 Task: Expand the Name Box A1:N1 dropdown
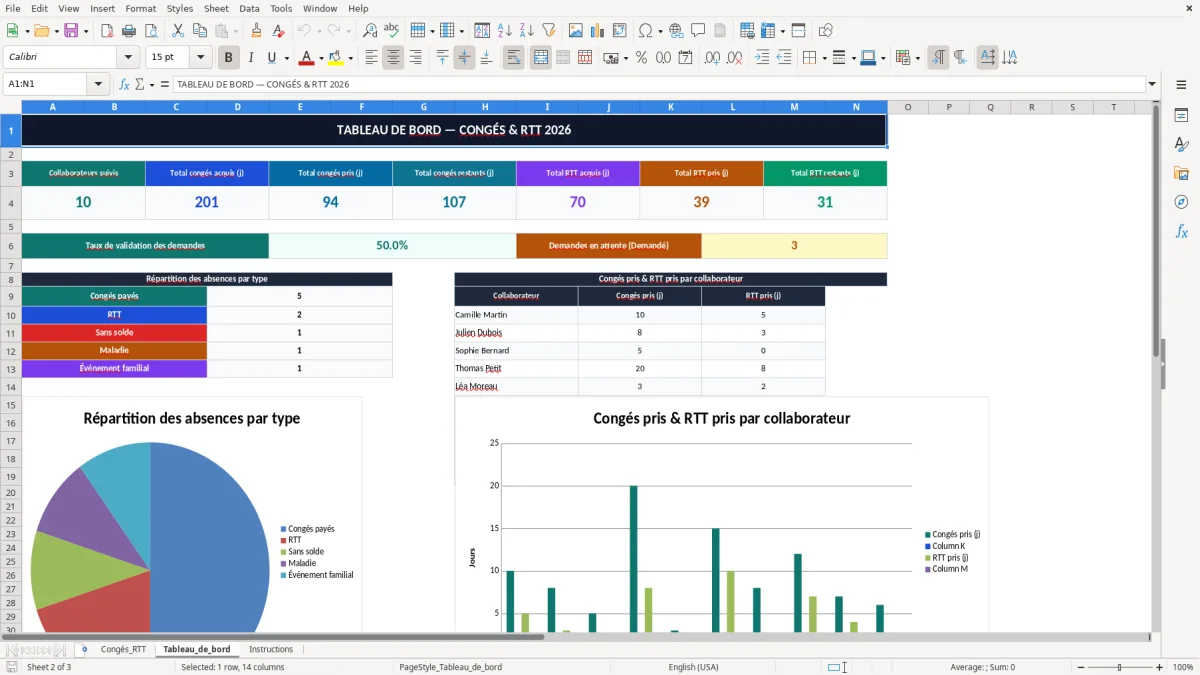(x=98, y=84)
